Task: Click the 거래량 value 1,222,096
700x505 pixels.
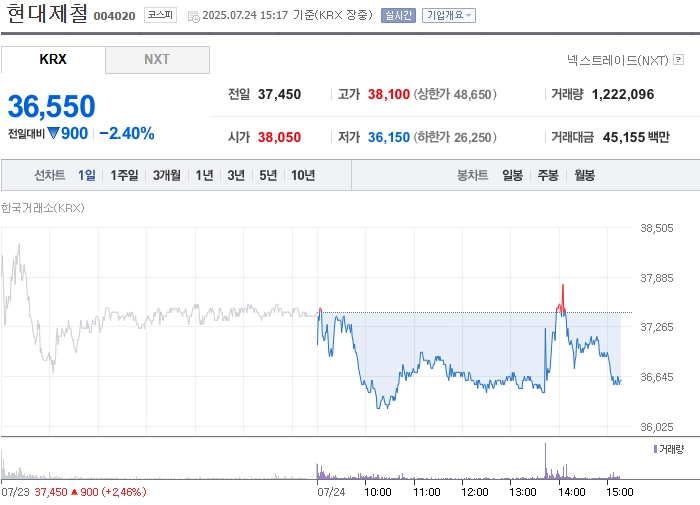Action: tap(623, 94)
